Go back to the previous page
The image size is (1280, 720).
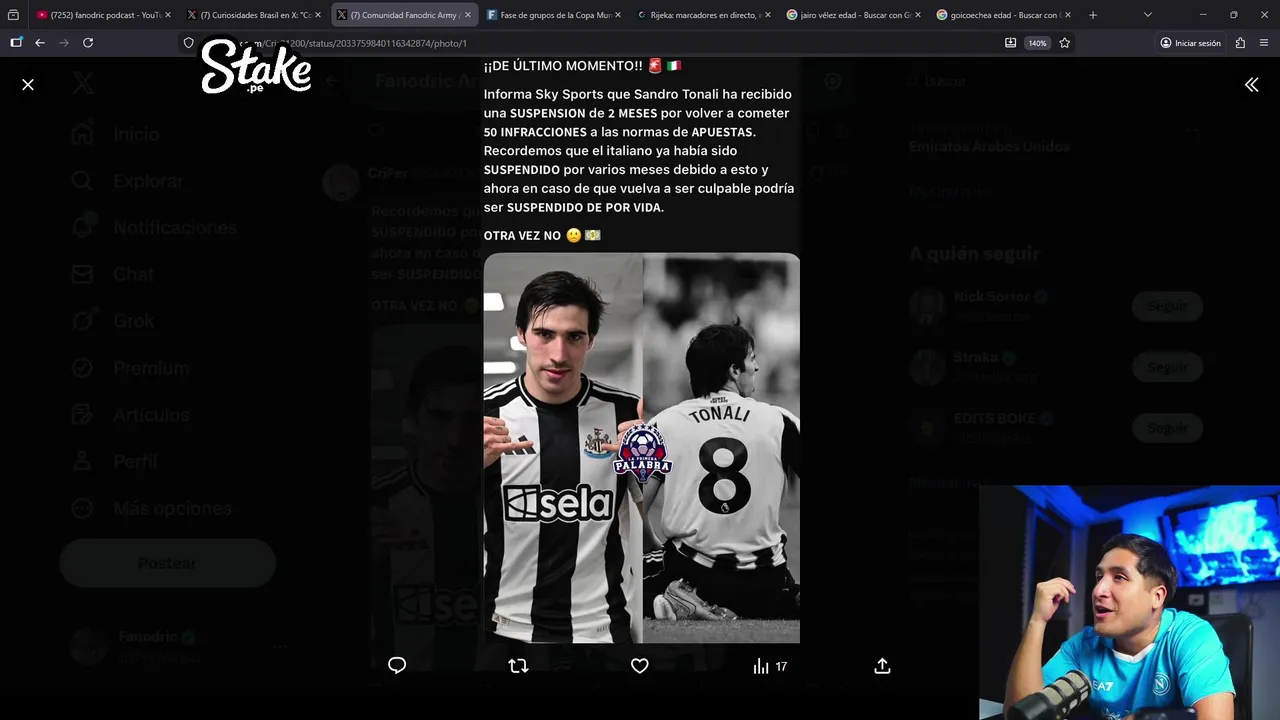[40, 43]
